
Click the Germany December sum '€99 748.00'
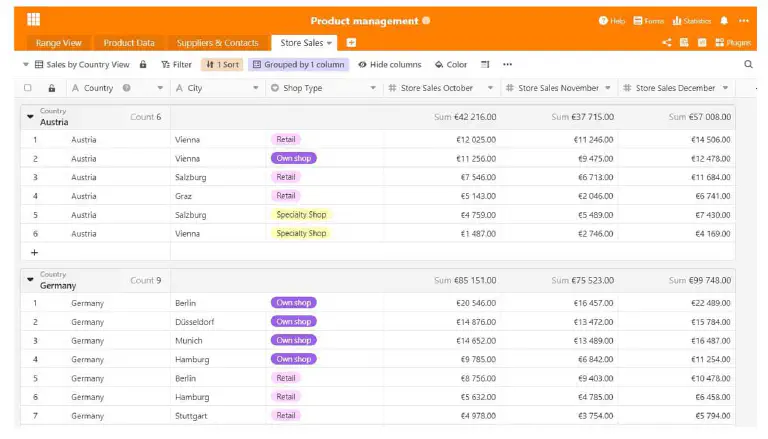pyautogui.click(x=710, y=280)
